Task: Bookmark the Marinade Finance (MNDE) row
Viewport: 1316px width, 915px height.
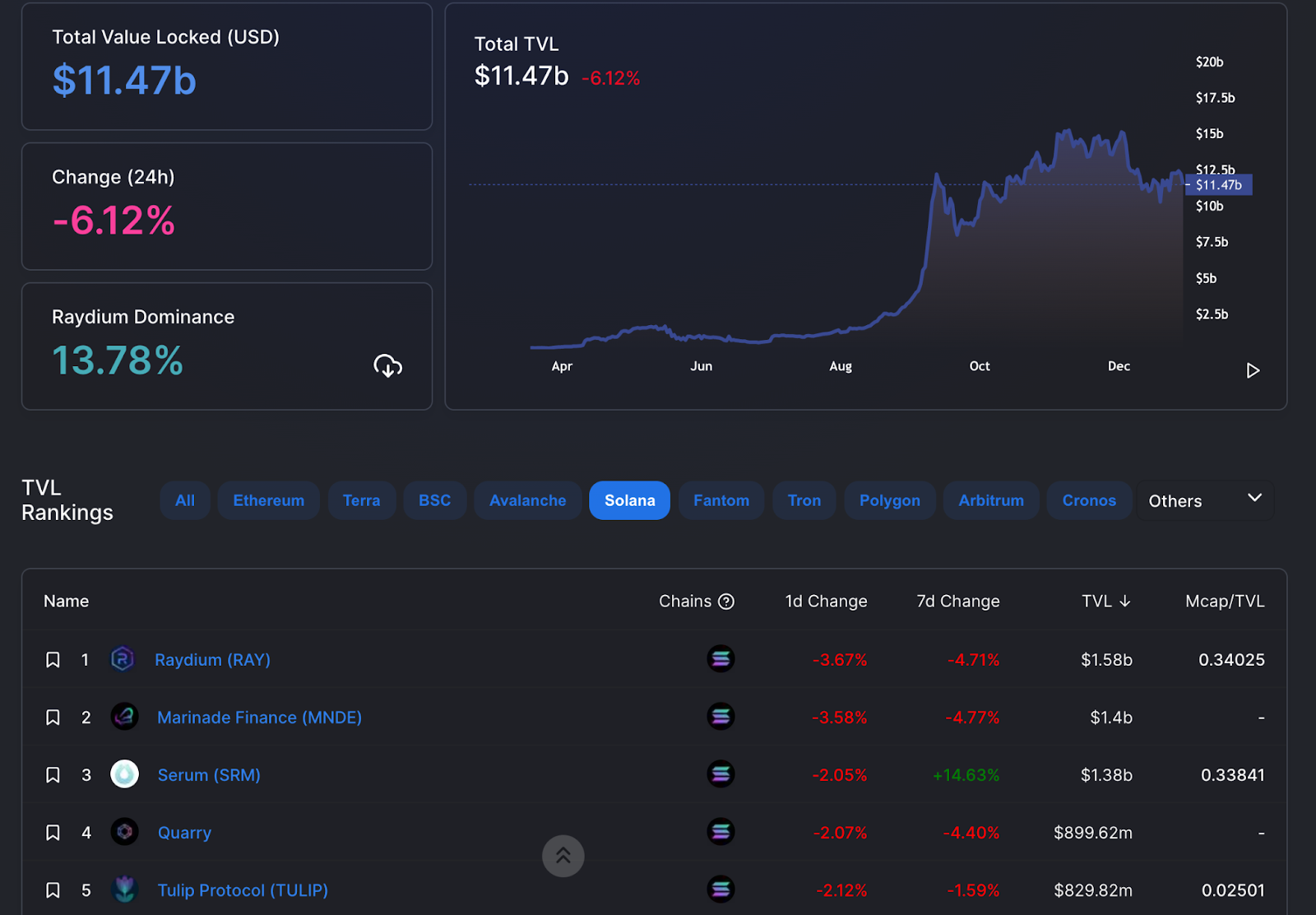Action: tap(53, 718)
